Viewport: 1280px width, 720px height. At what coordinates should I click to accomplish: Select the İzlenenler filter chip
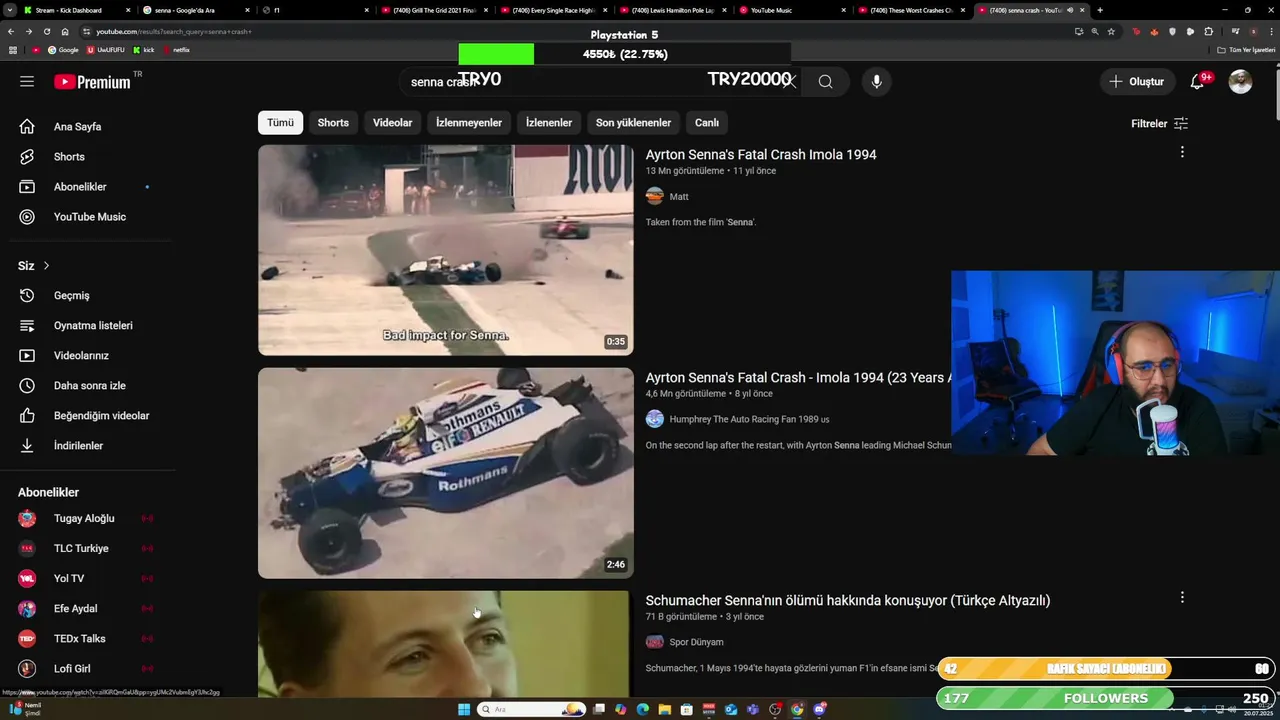tap(549, 123)
